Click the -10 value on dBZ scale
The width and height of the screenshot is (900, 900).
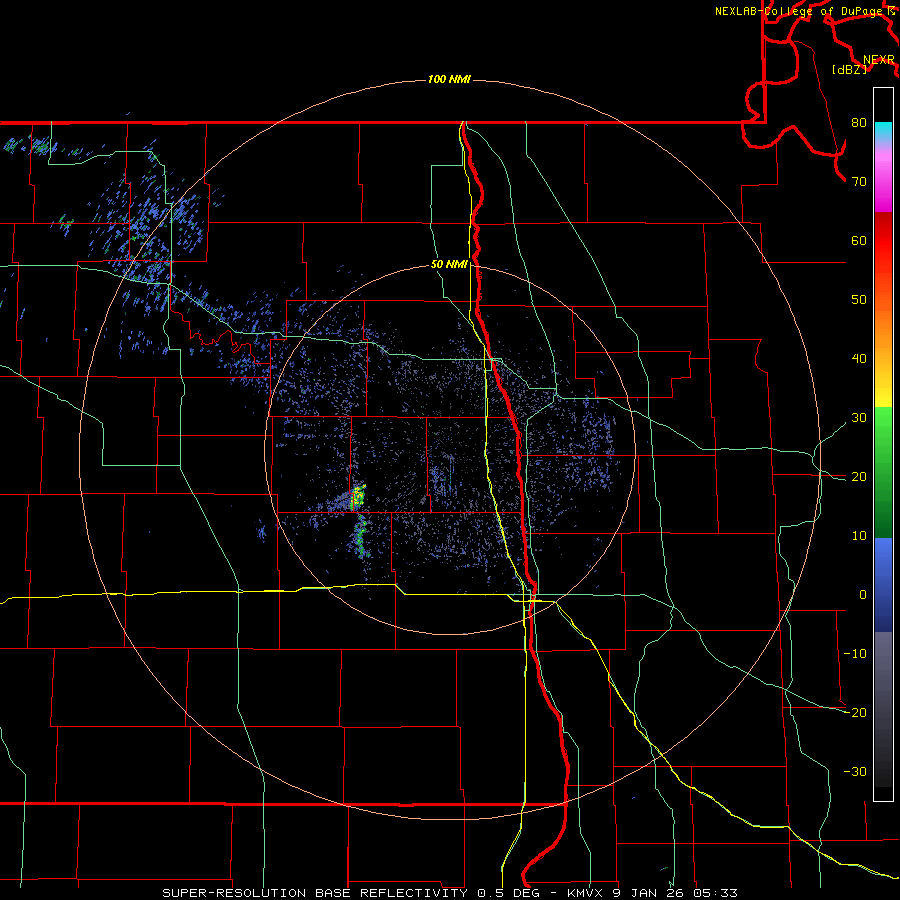[x=855, y=654]
